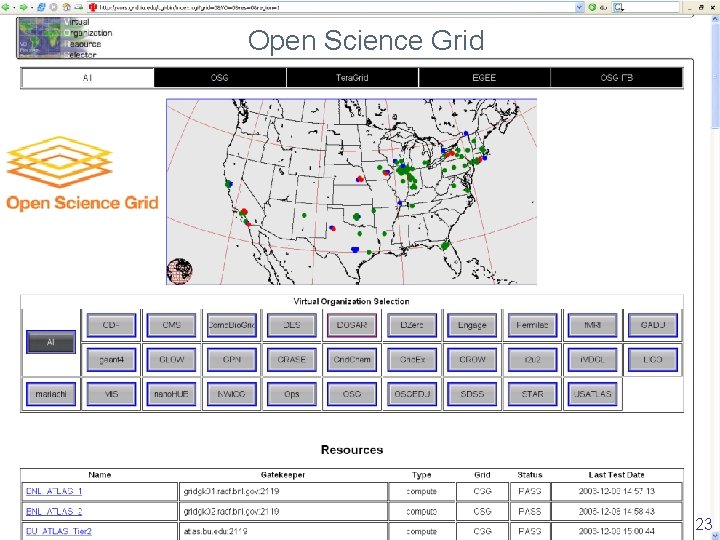Select the i2u2 virtual organization
This screenshot has width=720, height=540.
(x=532, y=360)
